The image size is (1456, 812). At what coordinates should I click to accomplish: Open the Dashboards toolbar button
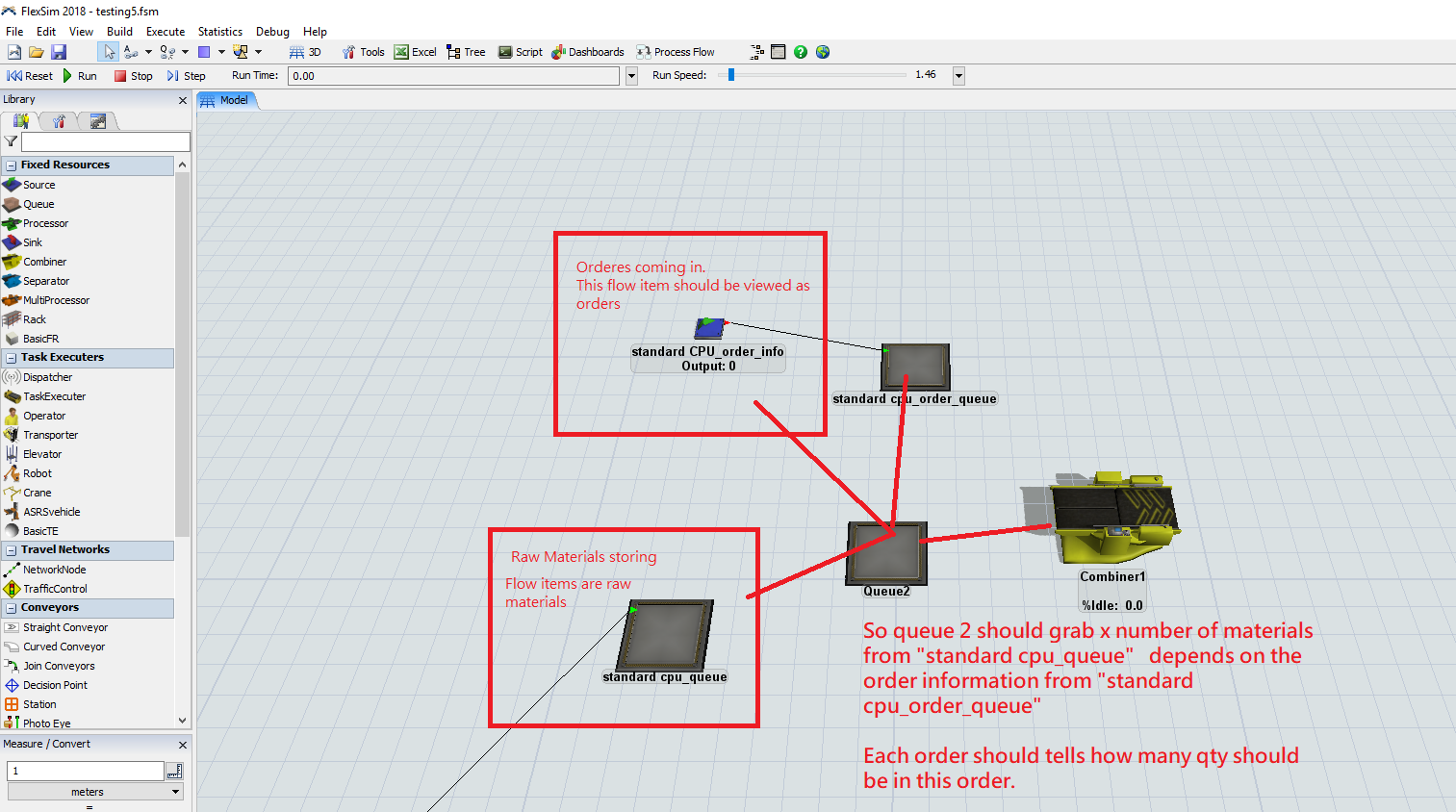pos(587,52)
